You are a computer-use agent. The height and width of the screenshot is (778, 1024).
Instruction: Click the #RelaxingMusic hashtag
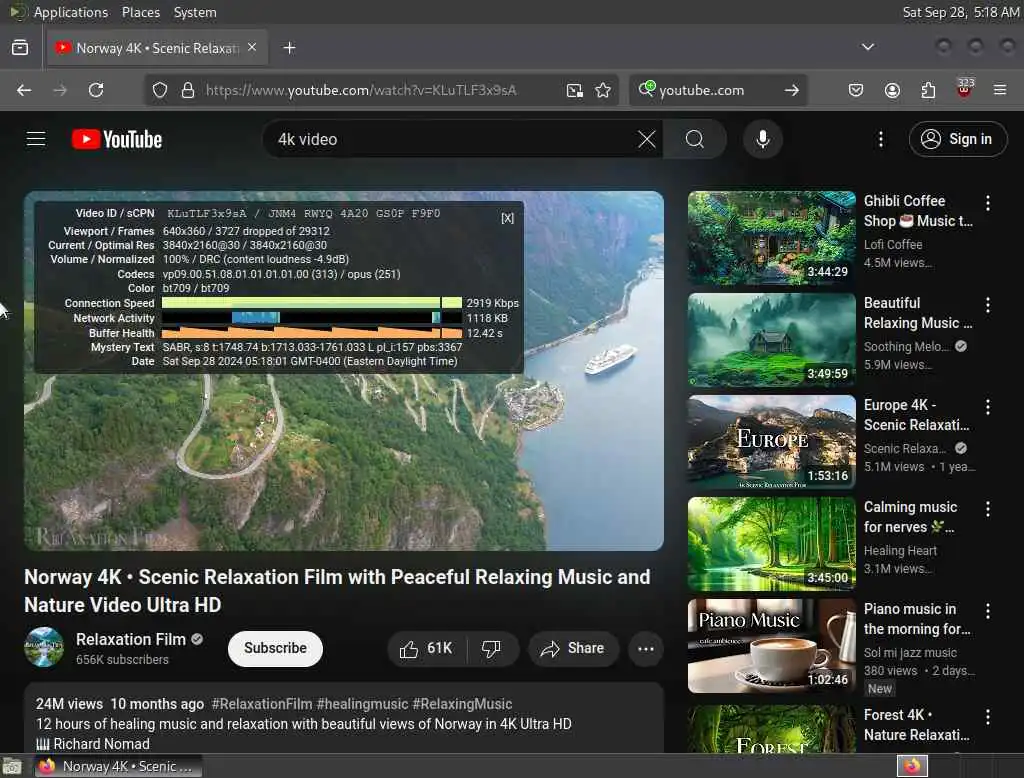(x=462, y=704)
